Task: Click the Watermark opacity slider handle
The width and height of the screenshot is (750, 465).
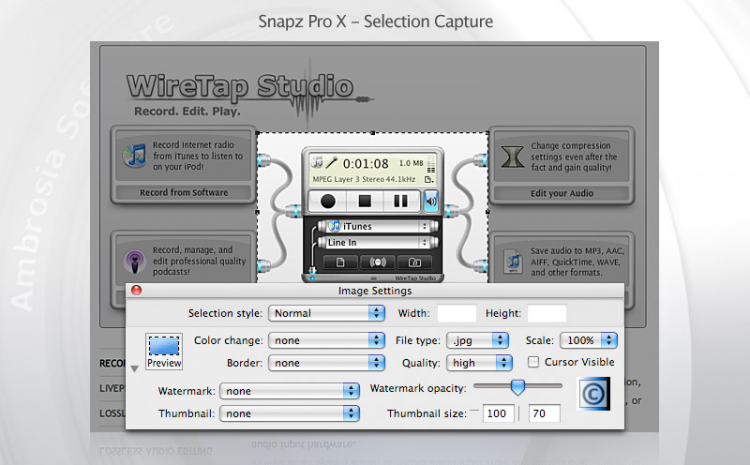Action: click(x=518, y=387)
